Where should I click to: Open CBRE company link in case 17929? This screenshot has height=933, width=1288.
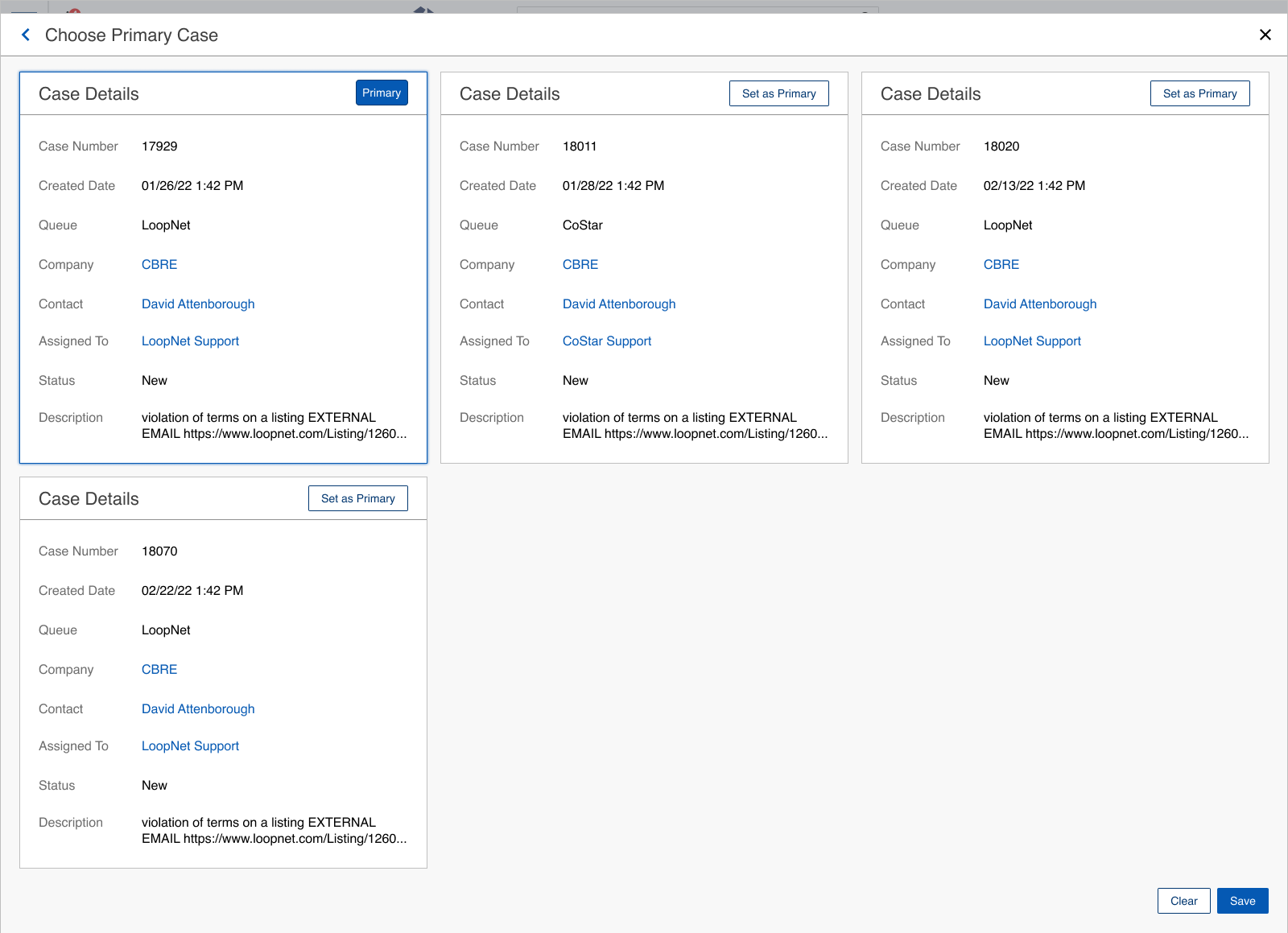159,264
